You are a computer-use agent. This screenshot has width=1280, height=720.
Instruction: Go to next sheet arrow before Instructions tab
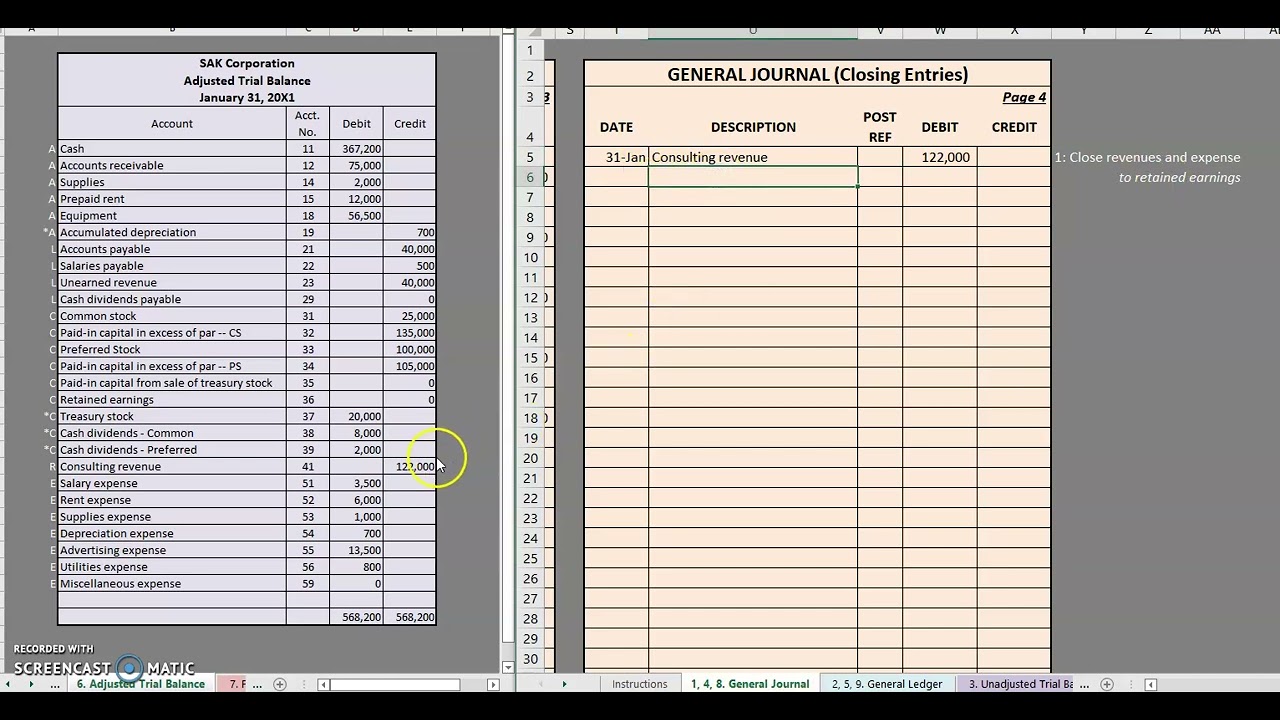point(564,685)
